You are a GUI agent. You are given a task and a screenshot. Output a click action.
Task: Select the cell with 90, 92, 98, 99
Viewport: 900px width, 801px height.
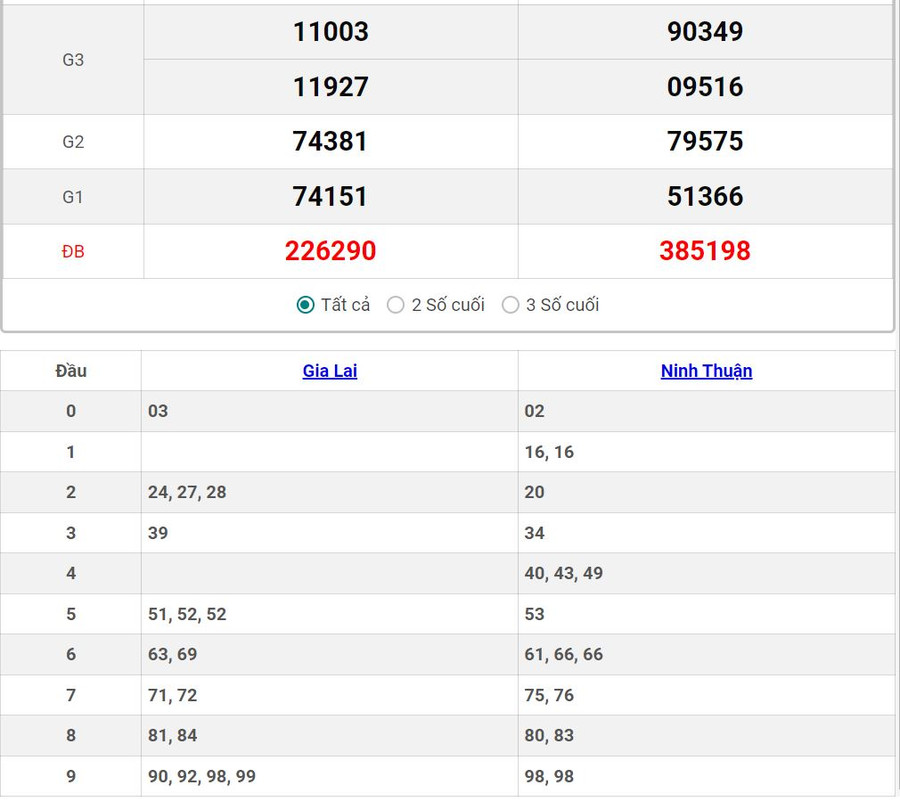click(202, 776)
